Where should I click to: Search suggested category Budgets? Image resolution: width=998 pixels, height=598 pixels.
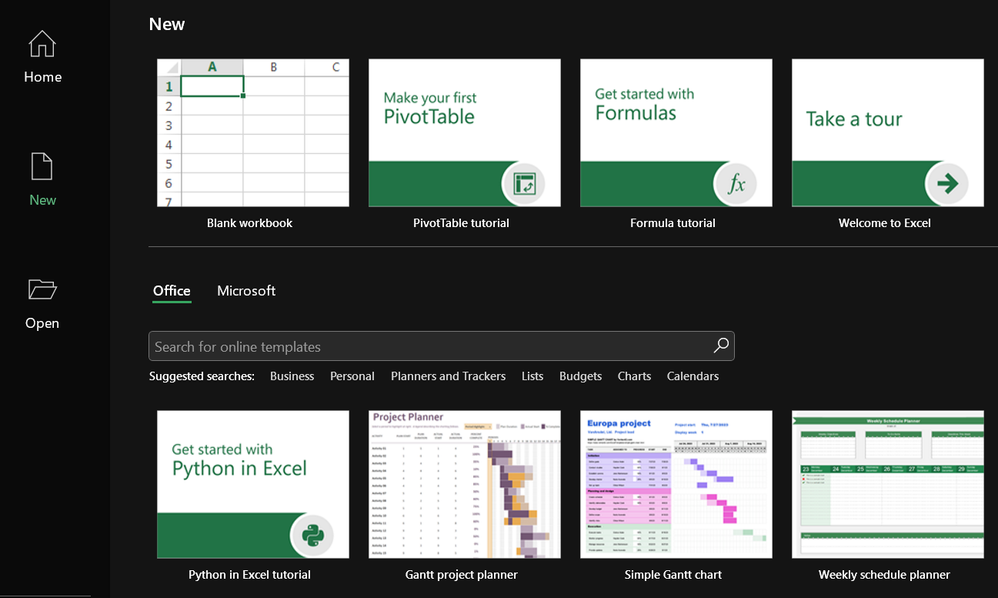pos(580,376)
